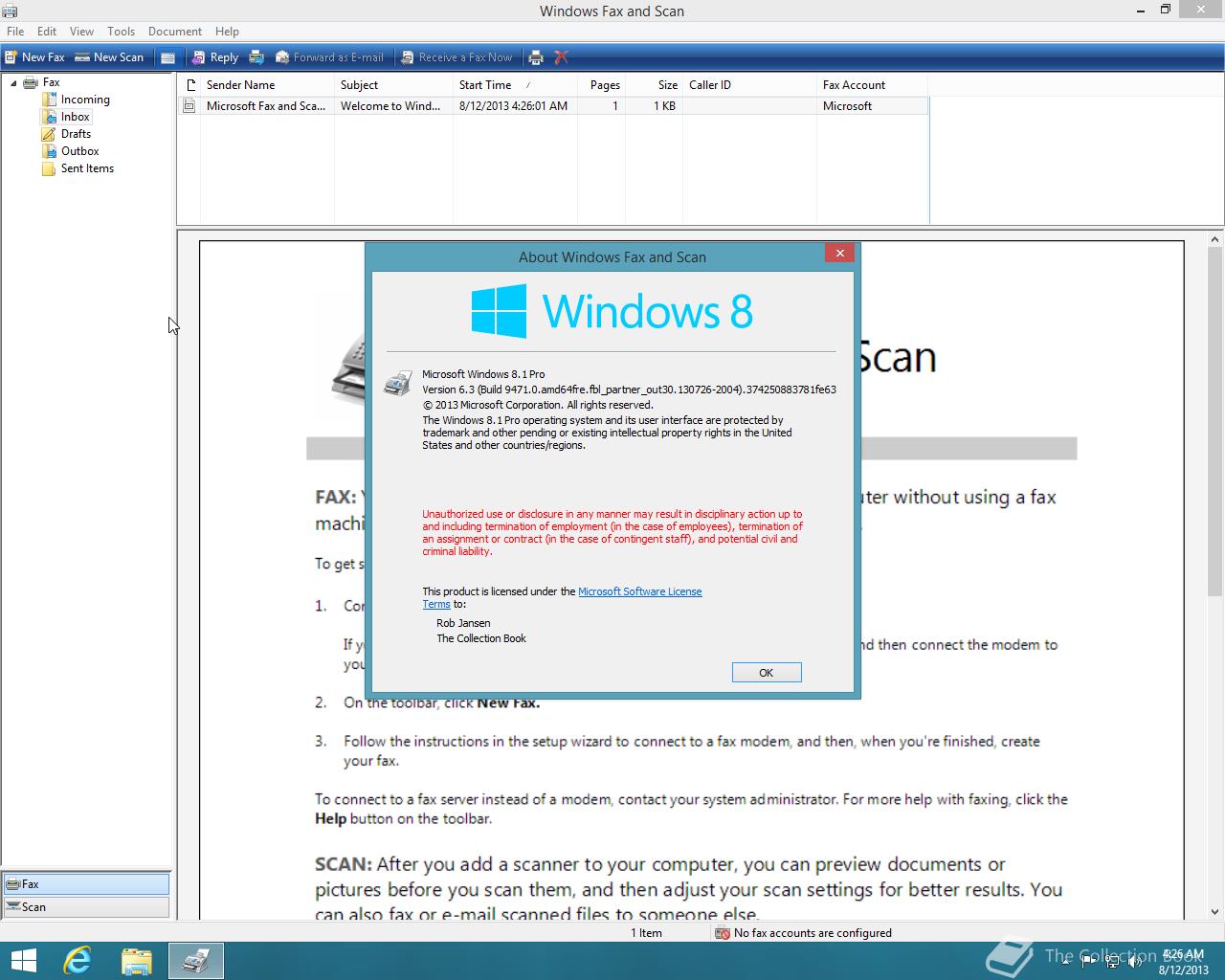Click the Reply toolbar button
Viewport: 1225px width, 980px height.
coord(215,57)
